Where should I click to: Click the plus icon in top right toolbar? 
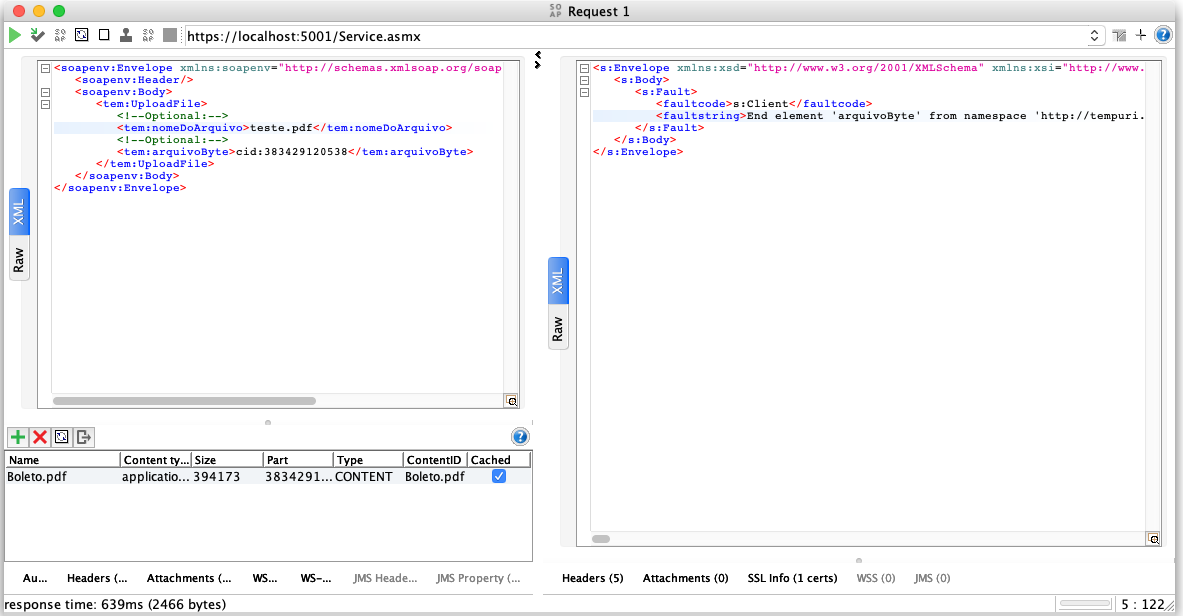tap(1141, 35)
